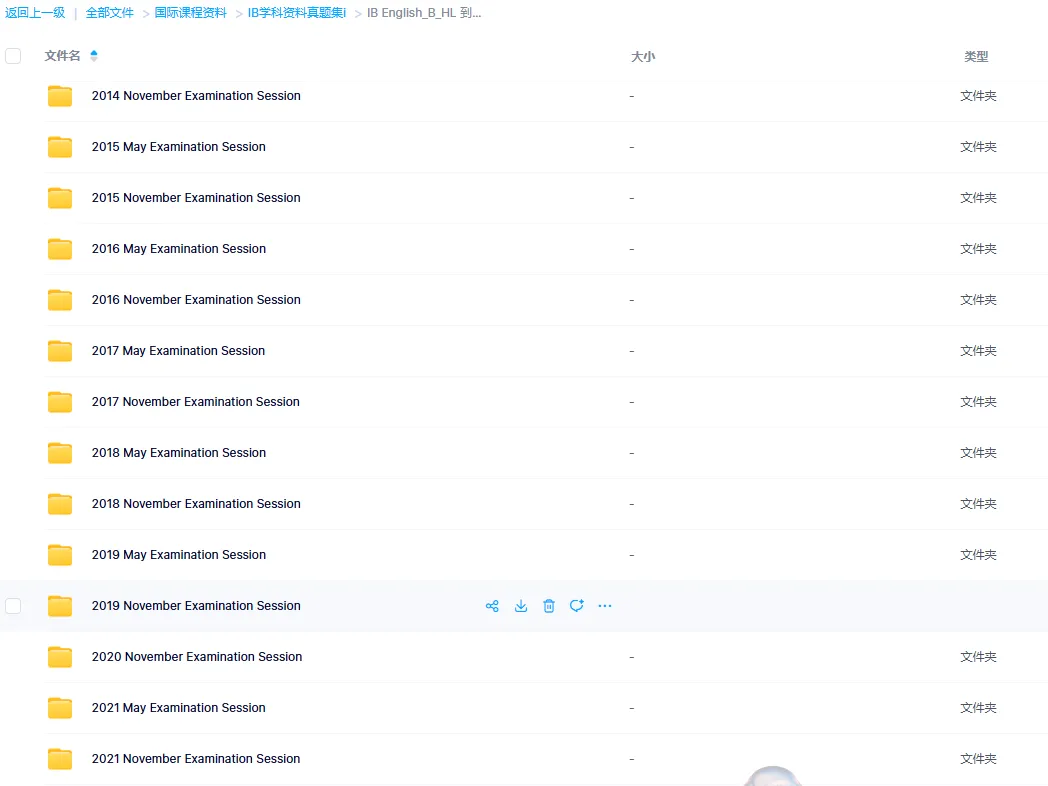Open more options for 2019 November row
This screenshot has width=1048, height=786.
pyautogui.click(x=605, y=606)
